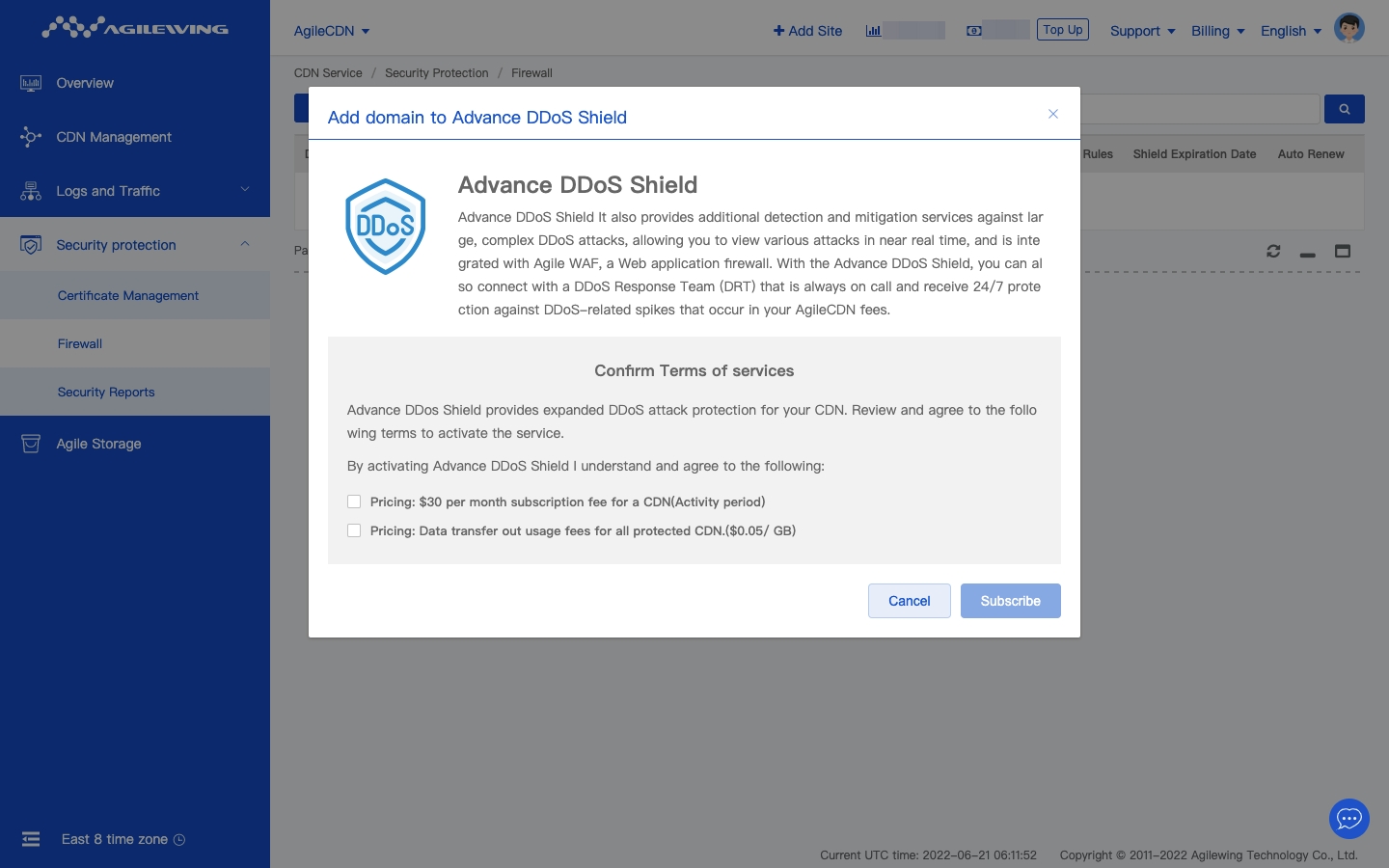This screenshot has width=1389, height=868.
Task: Click the minimize panel dash icon
Action: (1308, 255)
